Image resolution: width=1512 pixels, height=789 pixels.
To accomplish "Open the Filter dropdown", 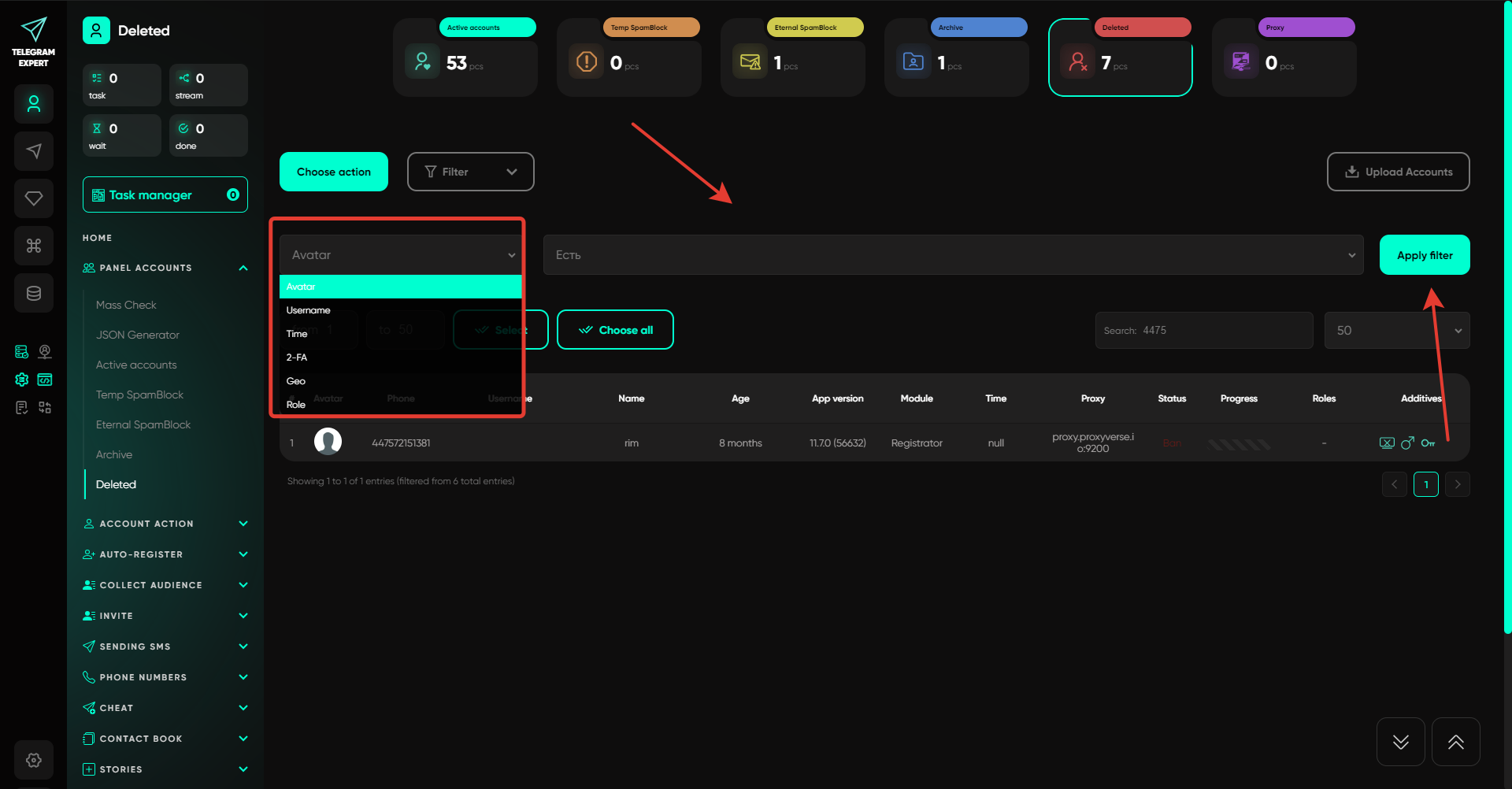I will (470, 172).
